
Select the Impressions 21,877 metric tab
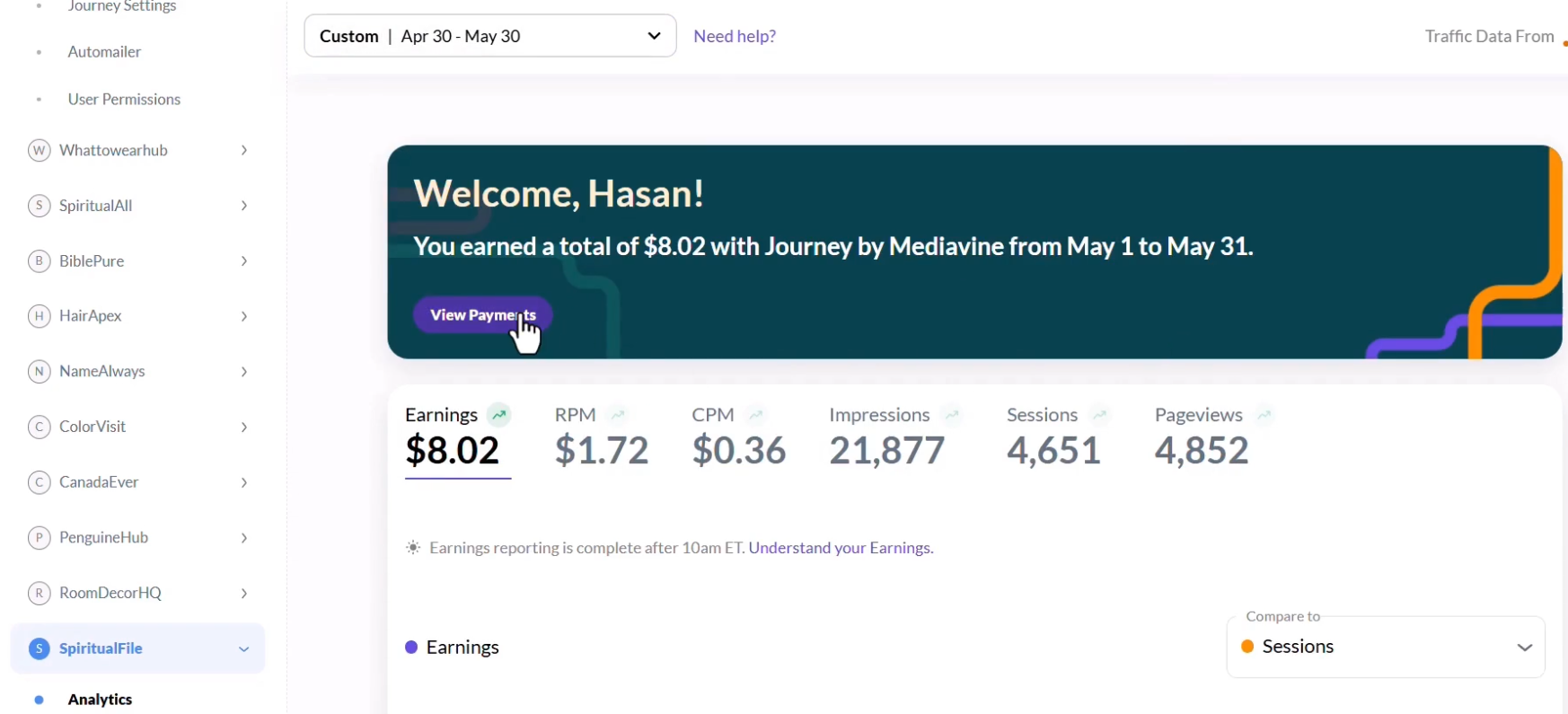click(x=894, y=438)
